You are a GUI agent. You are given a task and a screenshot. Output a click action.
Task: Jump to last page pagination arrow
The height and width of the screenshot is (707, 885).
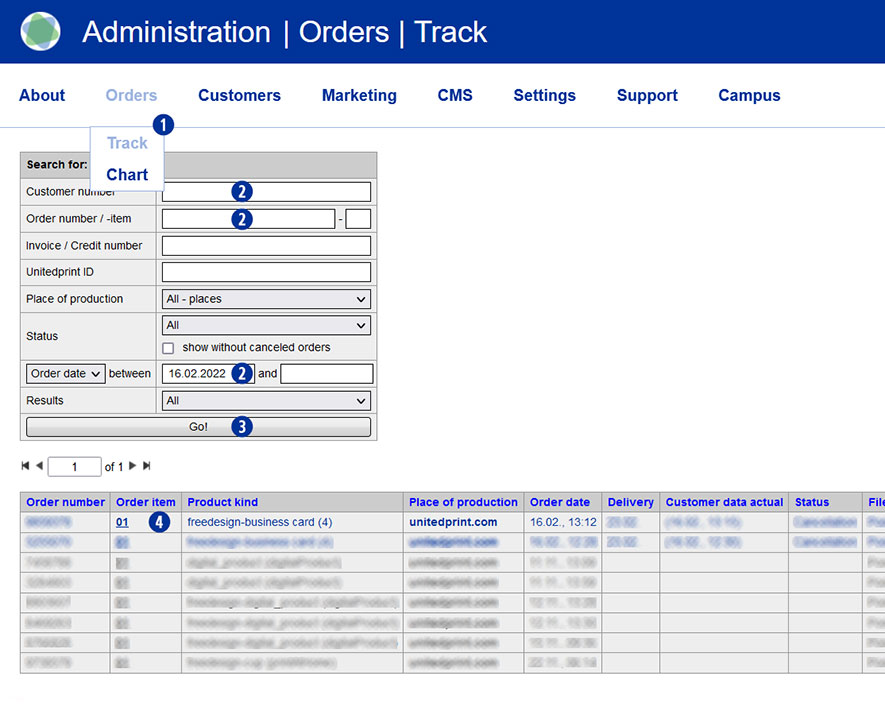coord(147,466)
